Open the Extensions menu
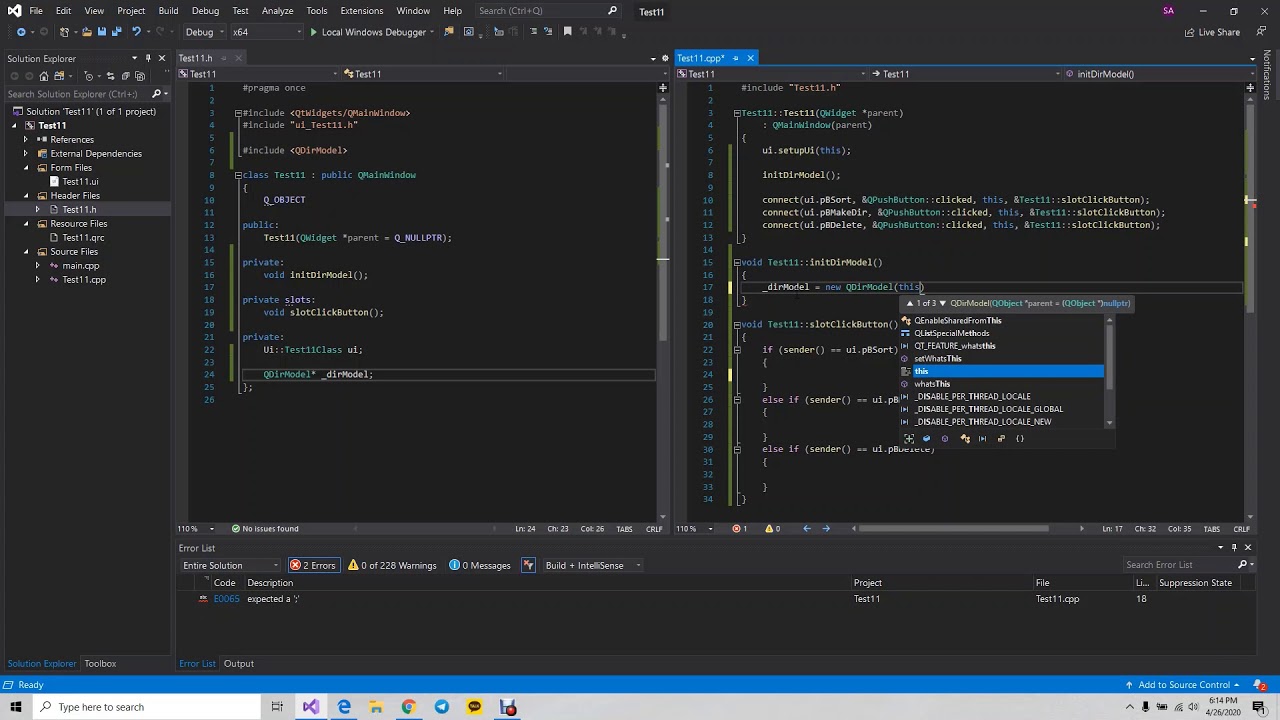The width and height of the screenshot is (1280, 720). click(361, 11)
